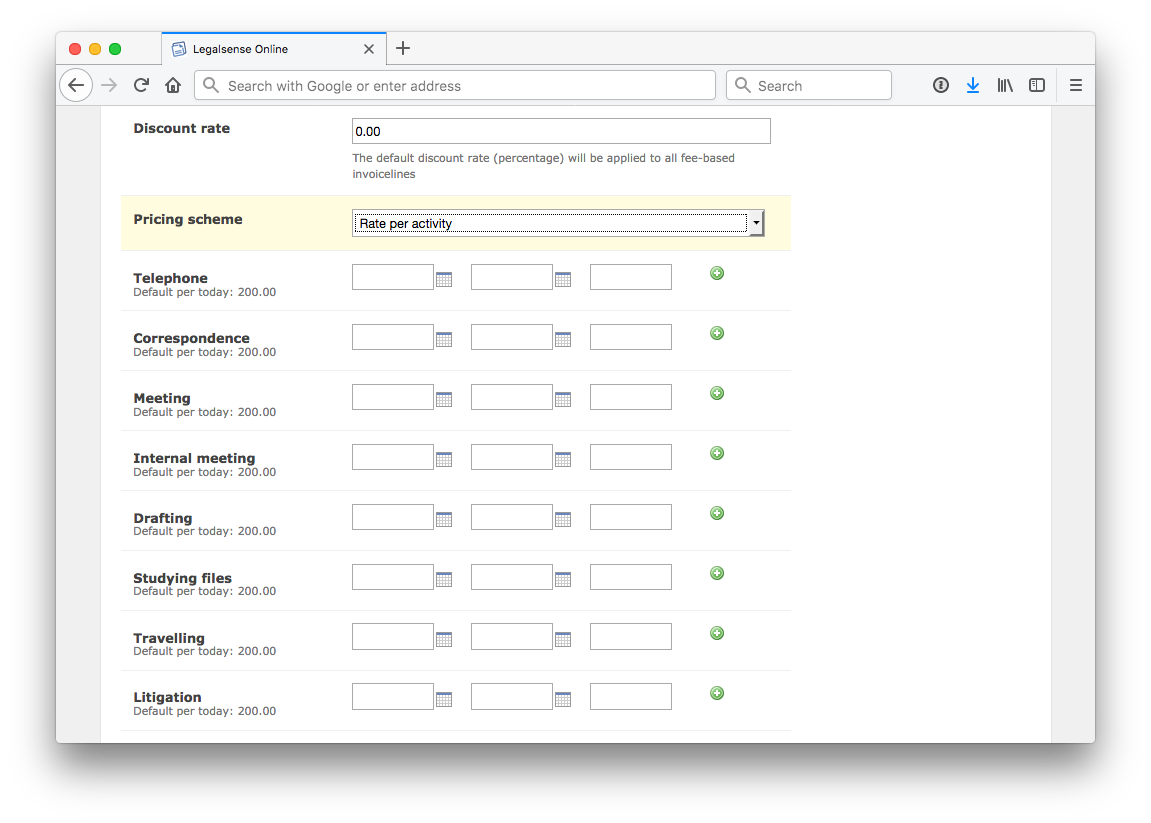Click Travelling start date field
The height and width of the screenshot is (823, 1151).
tap(393, 637)
